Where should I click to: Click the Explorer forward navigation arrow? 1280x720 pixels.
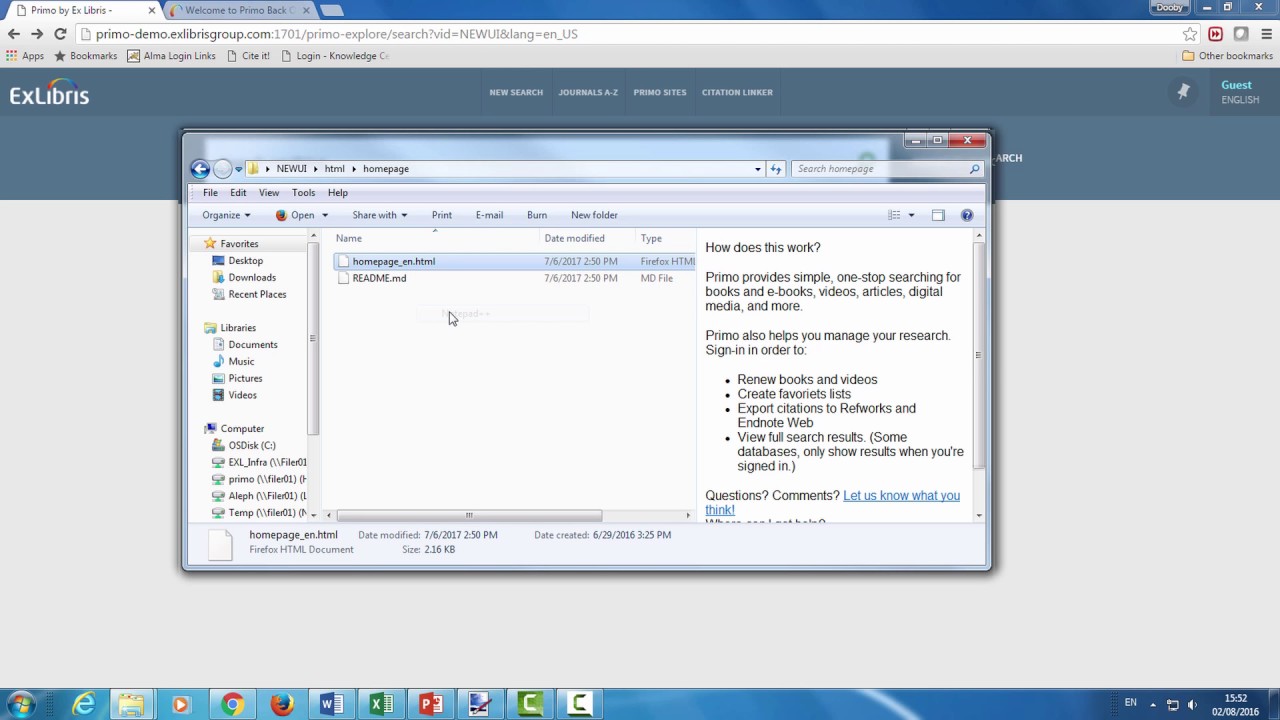(222, 169)
